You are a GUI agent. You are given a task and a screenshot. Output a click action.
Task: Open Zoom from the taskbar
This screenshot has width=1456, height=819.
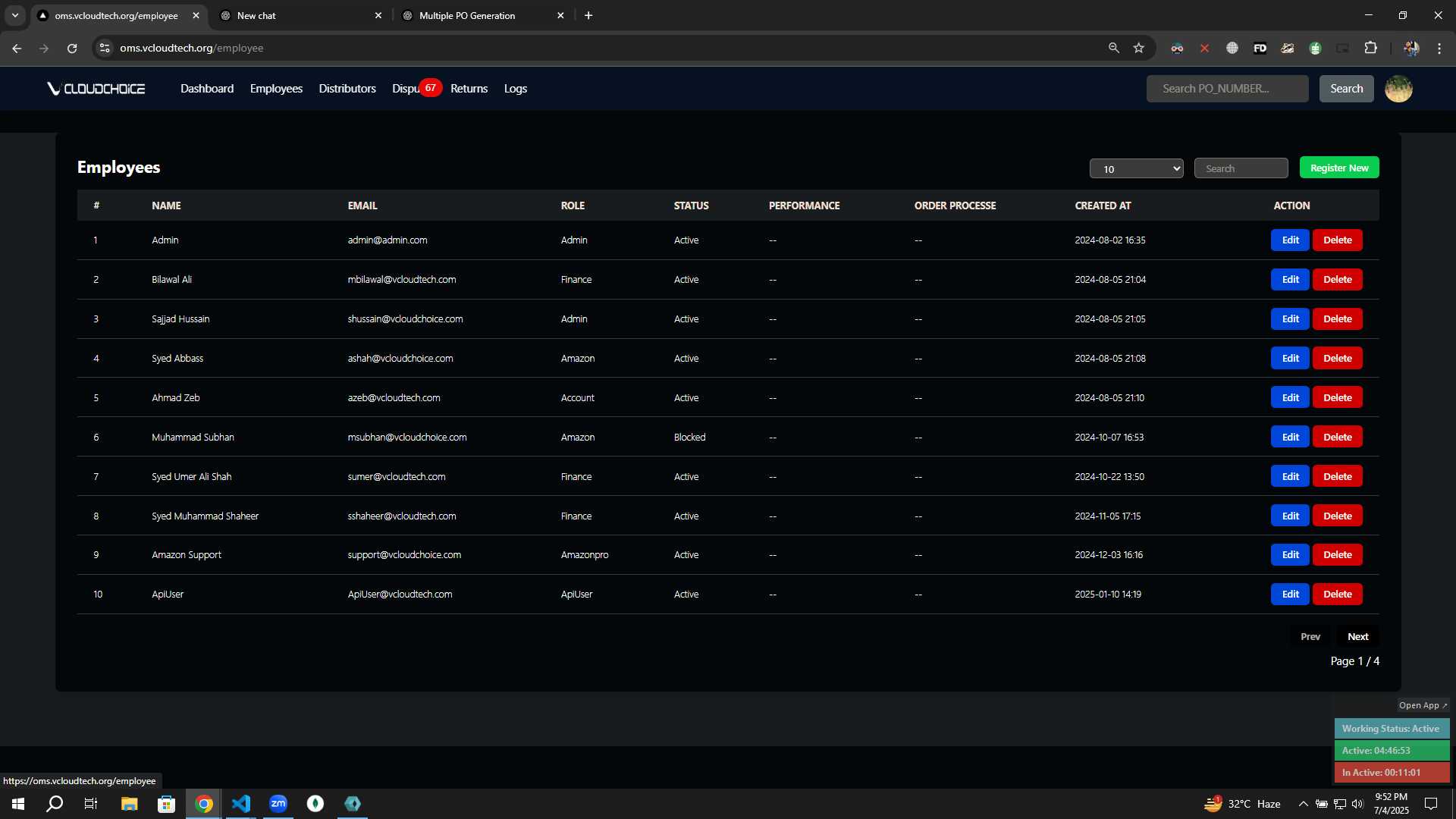tap(278, 804)
